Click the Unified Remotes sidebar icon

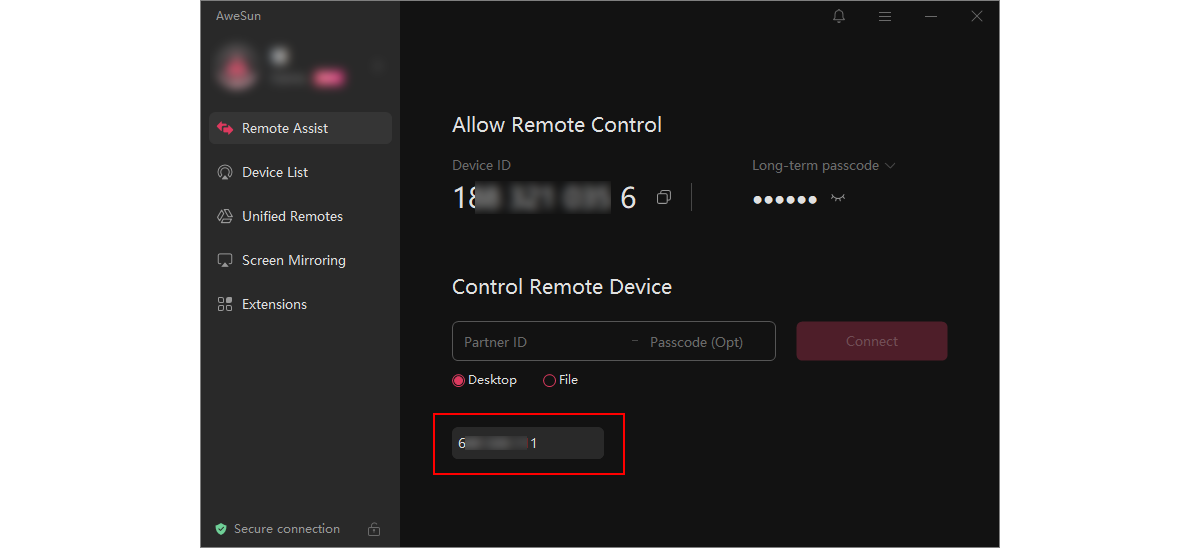(x=225, y=216)
